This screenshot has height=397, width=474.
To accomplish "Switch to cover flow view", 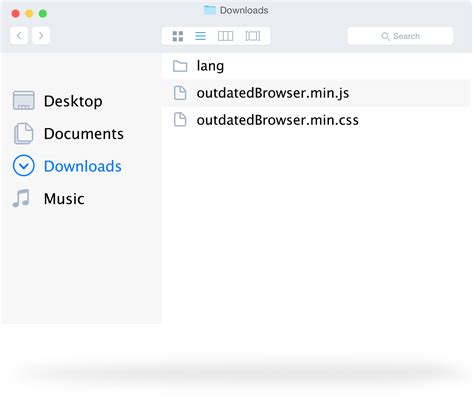I will [x=253, y=36].
